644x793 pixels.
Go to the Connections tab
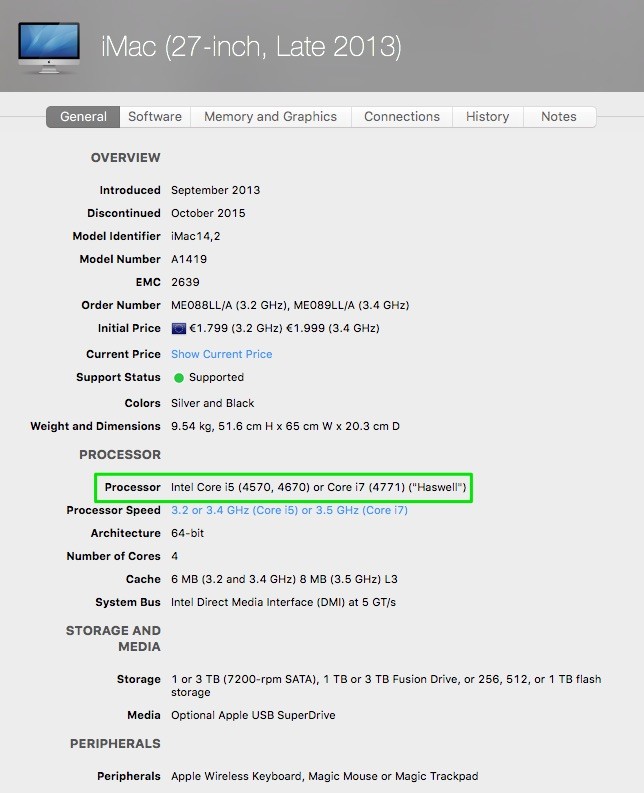(x=402, y=117)
